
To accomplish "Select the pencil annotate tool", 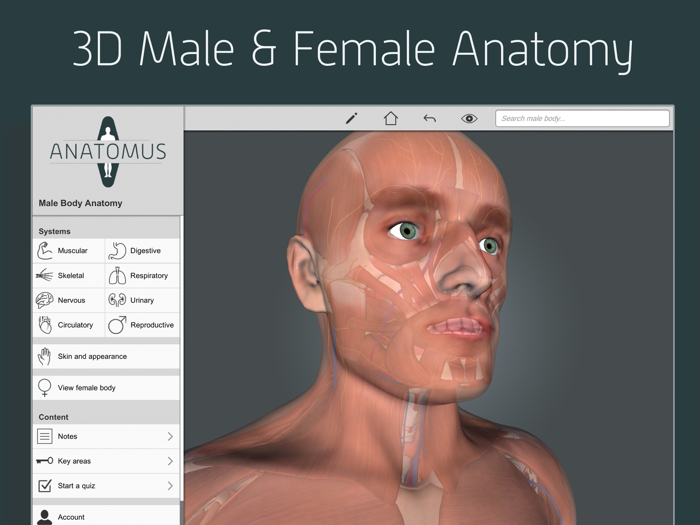I will pos(352,118).
